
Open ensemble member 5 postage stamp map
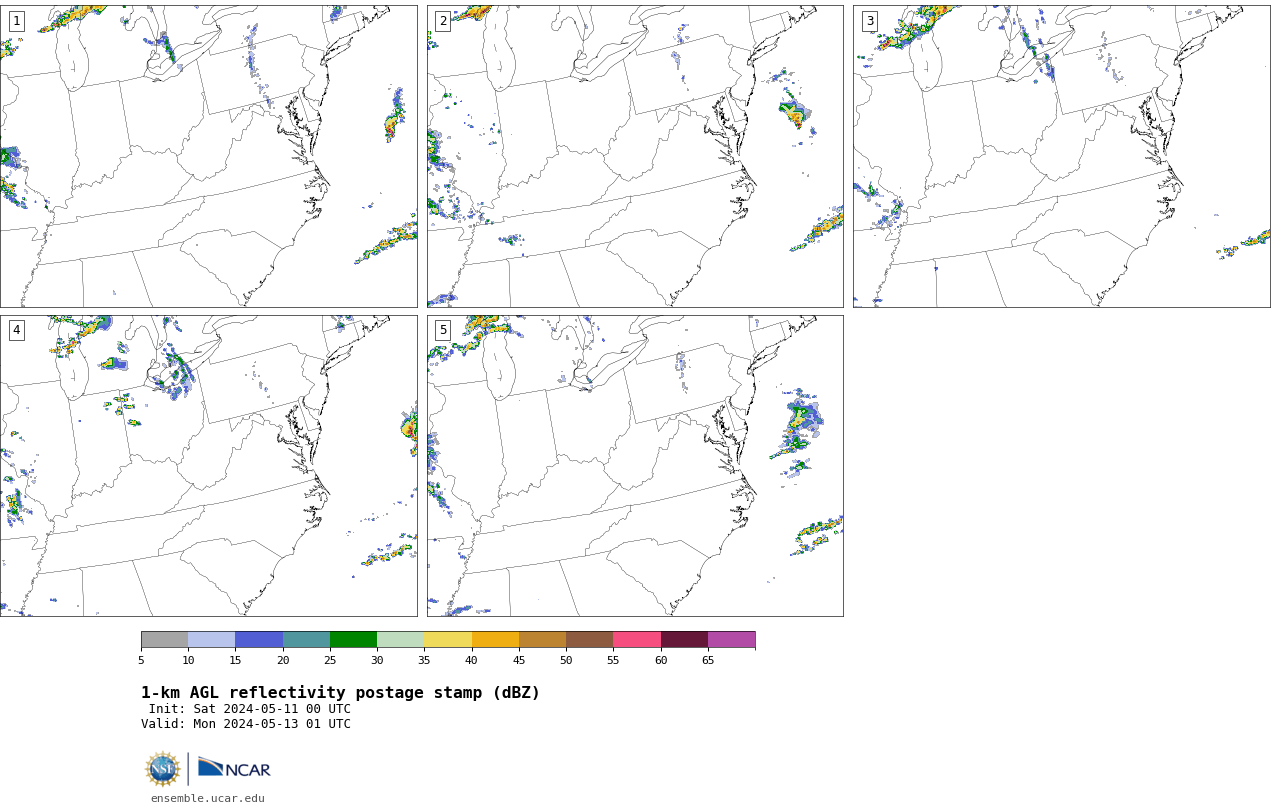(635, 466)
